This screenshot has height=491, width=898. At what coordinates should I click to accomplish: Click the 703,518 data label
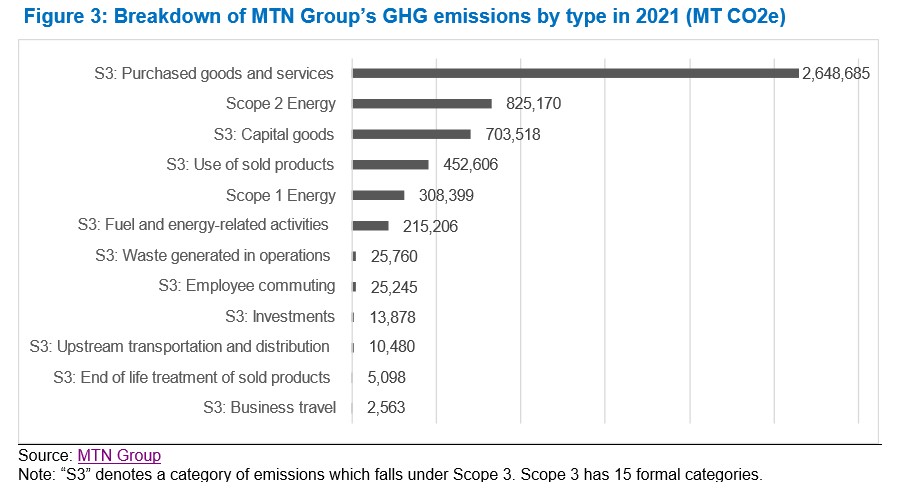click(505, 135)
